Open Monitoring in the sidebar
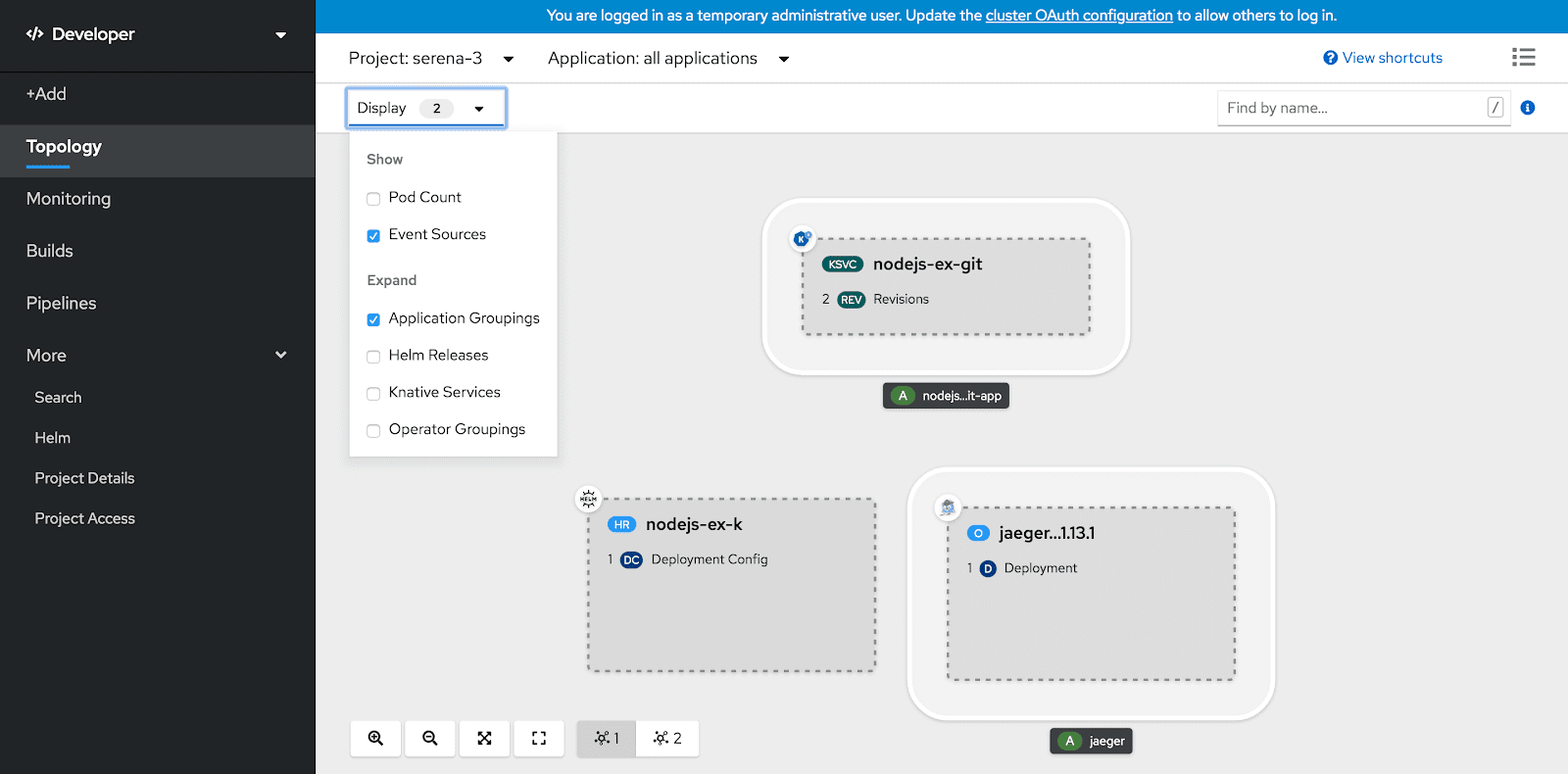 click(157, 199)
